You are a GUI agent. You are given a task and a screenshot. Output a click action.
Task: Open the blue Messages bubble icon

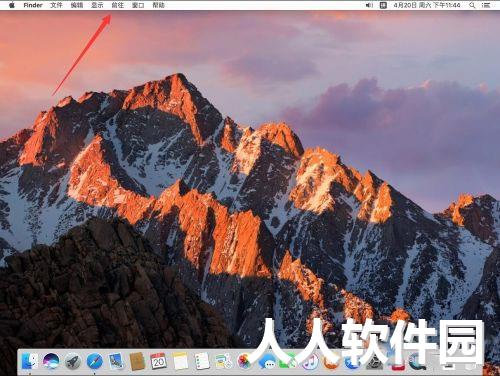(267, 362)
